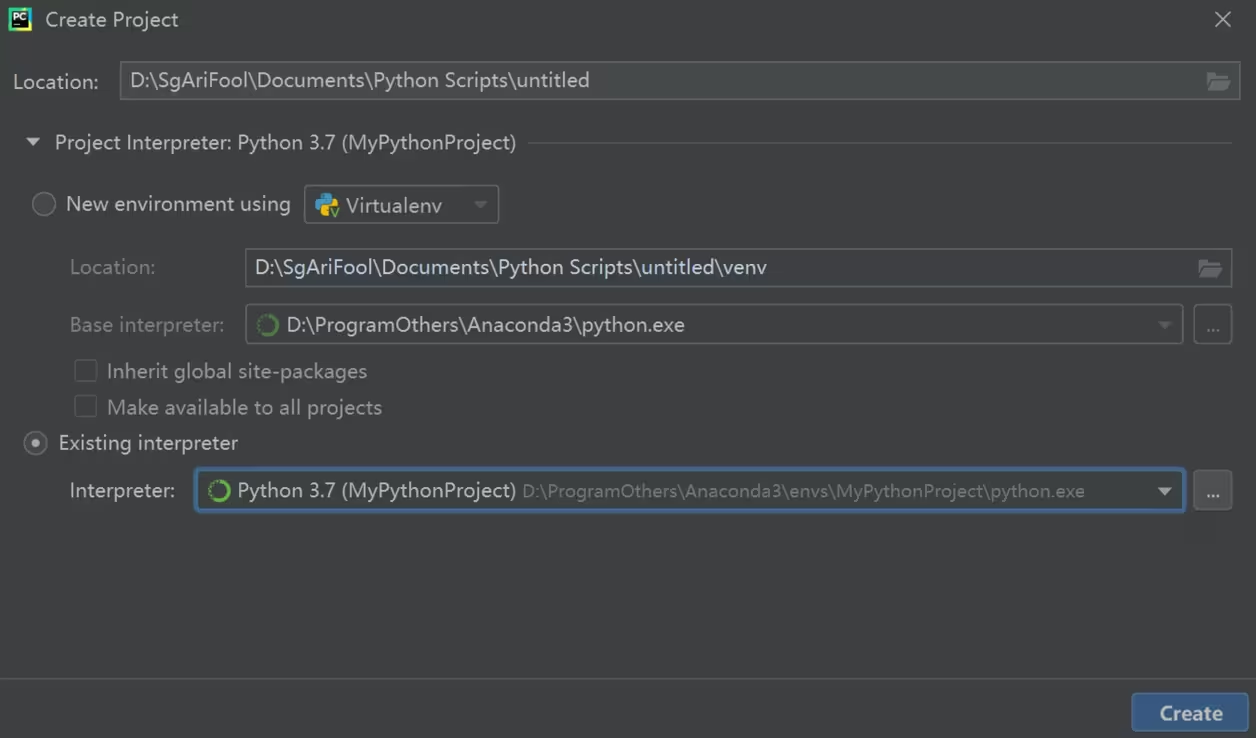Click the Existing interpreter label
1256x738 pixels.
(148, 443)
